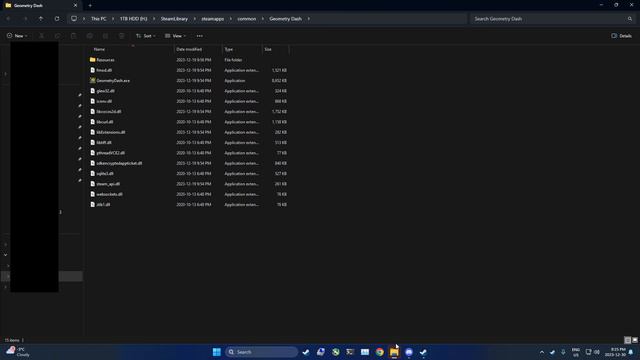
Task: Expand the chevron after SteamLibrary in the address bar
Action: point(195,19)
